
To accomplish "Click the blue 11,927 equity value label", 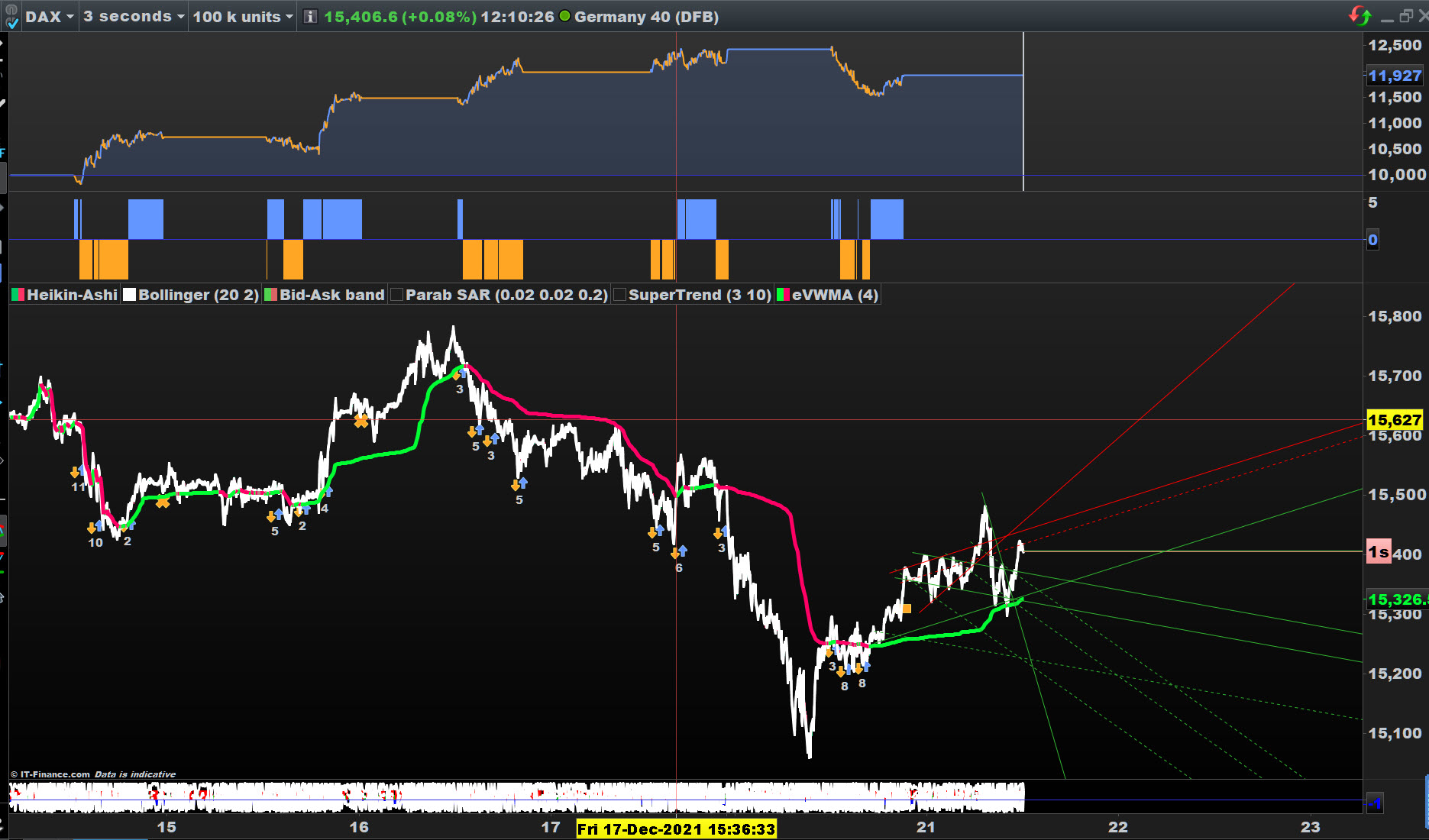I will coord(1395,76).
